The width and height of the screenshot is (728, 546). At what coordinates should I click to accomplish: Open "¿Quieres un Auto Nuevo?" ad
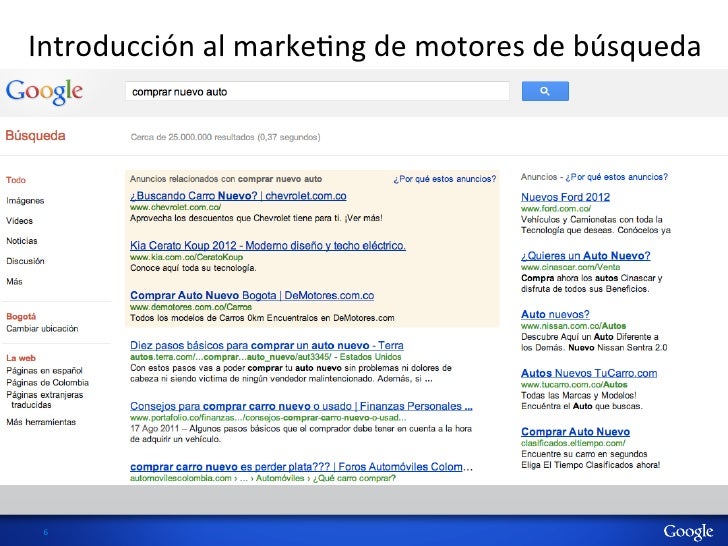click(585, 256)
